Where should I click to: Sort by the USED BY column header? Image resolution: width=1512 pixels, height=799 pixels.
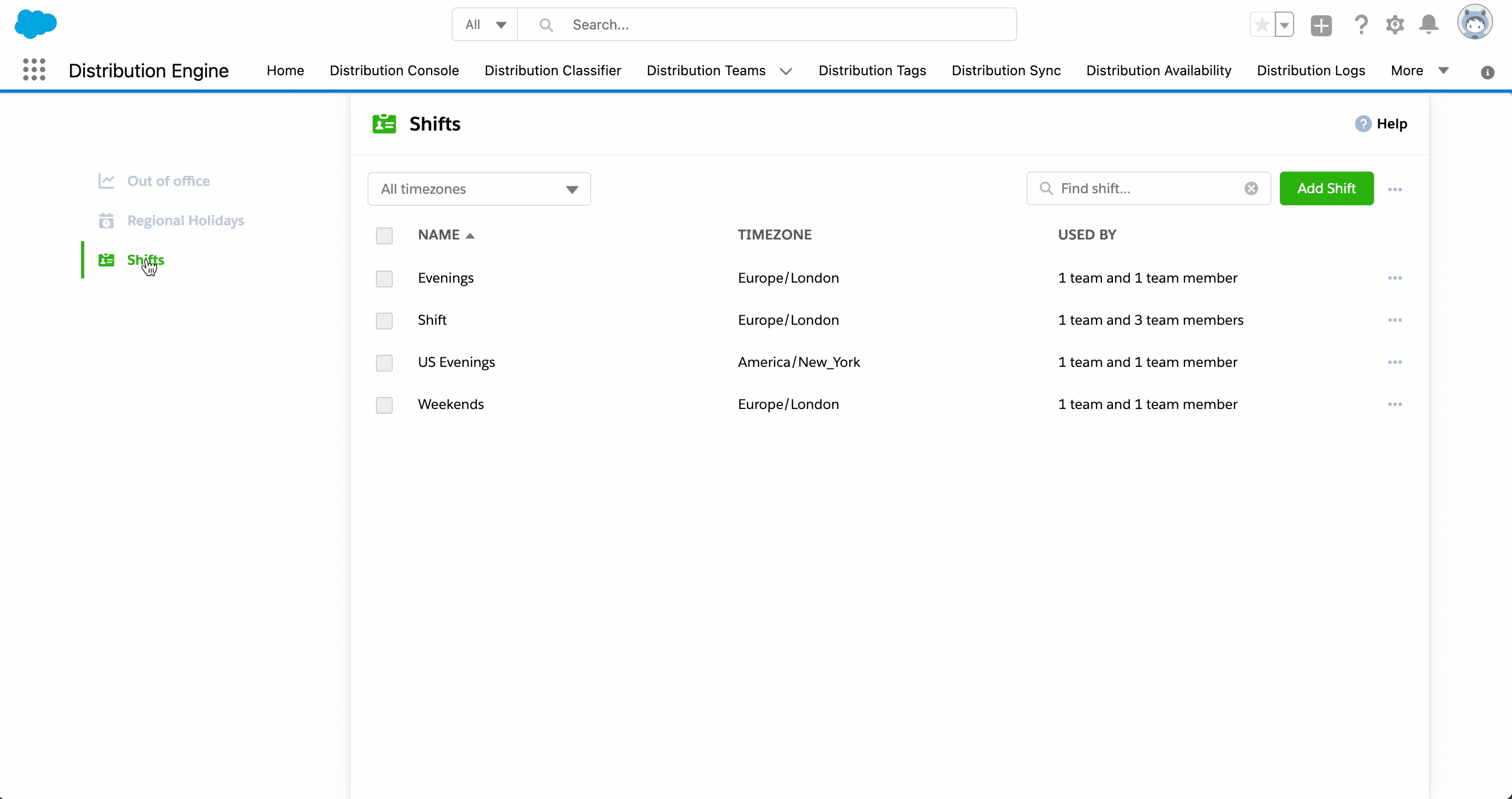click(x=1087, y=235)
